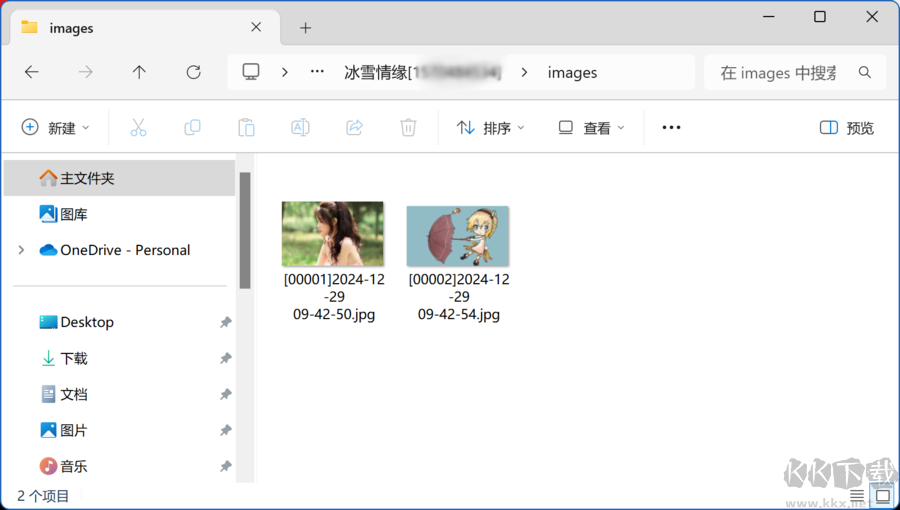Focus the 在 images 中搜索 search box
The width and height of the screenshot is (900, 510).
[x=795, y=72]
